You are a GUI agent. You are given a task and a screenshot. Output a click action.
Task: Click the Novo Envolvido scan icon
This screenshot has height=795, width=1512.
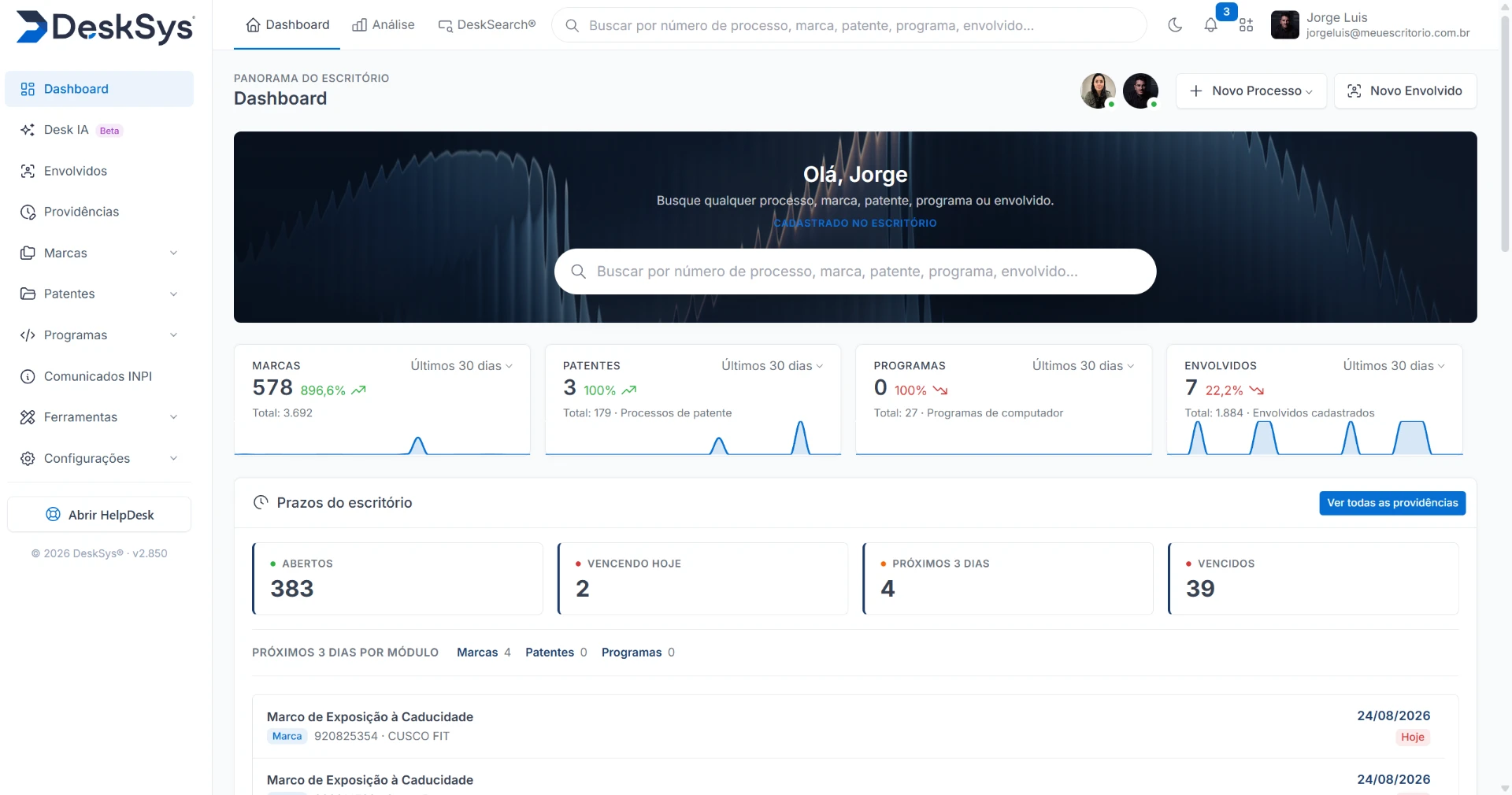pyautogui.click(x=1354, y=91)
